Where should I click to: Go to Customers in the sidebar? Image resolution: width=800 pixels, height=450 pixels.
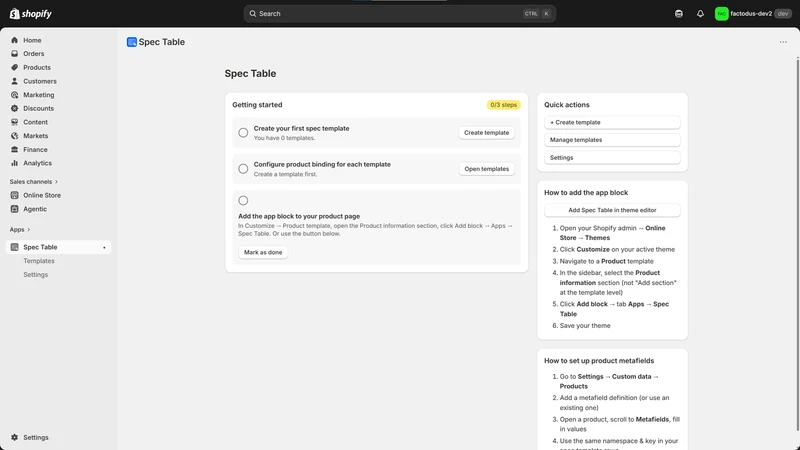[x=40, y=81]
